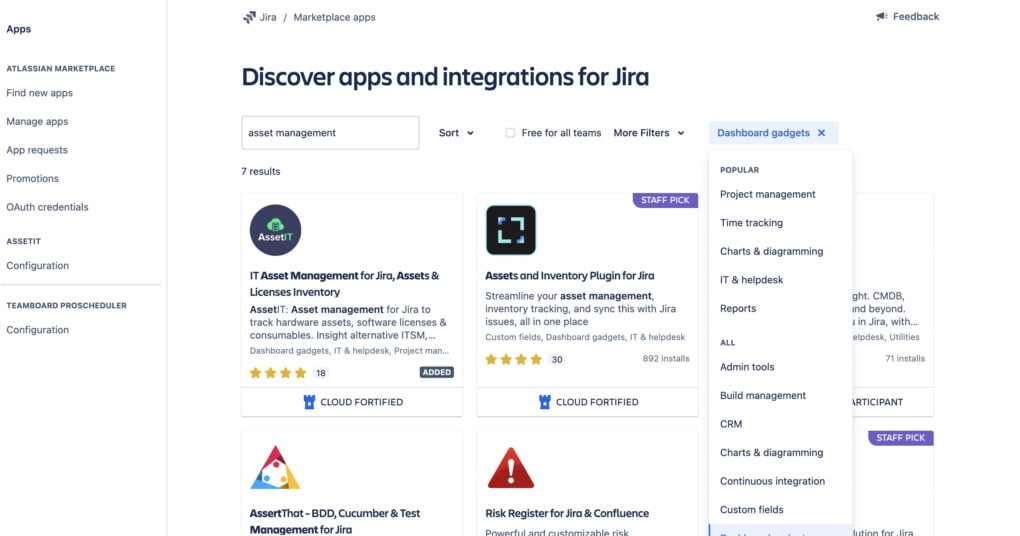Open Configuration under AssetIT section
This screenshot has height=536, width=1020.
coord(38,266)
